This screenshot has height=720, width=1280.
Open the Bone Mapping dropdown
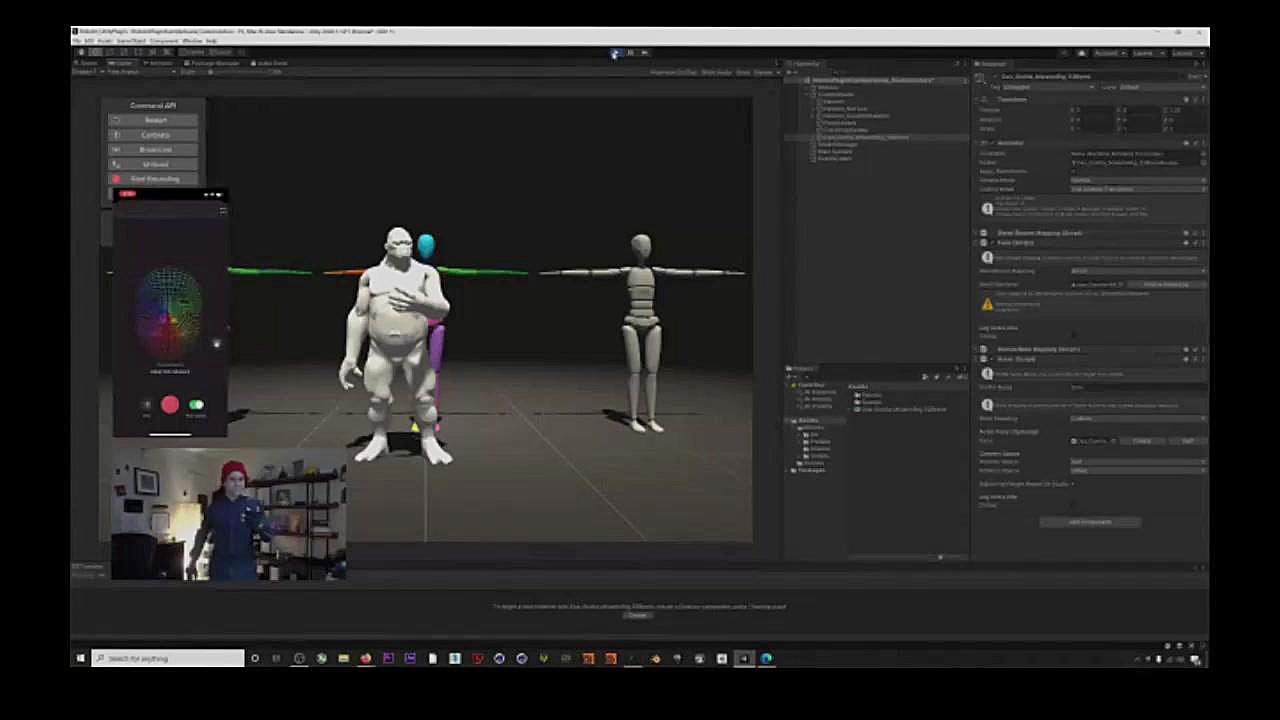(x=1138, y=418)
